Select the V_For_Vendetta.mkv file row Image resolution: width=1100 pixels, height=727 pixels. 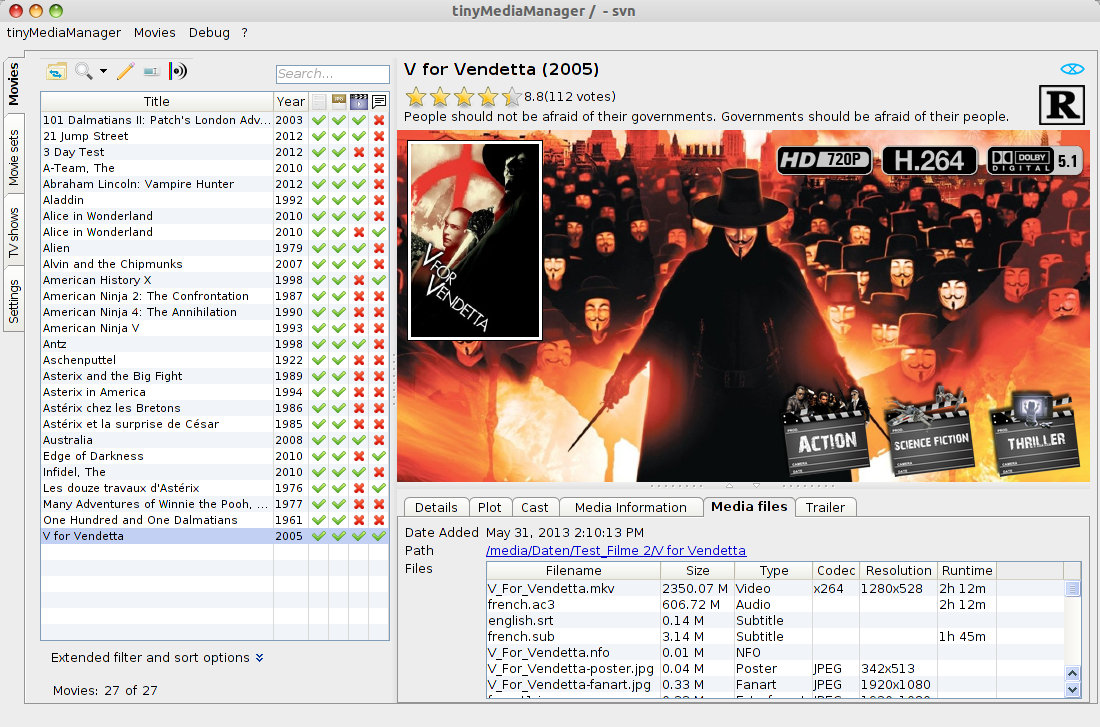(x=775, y=589)
